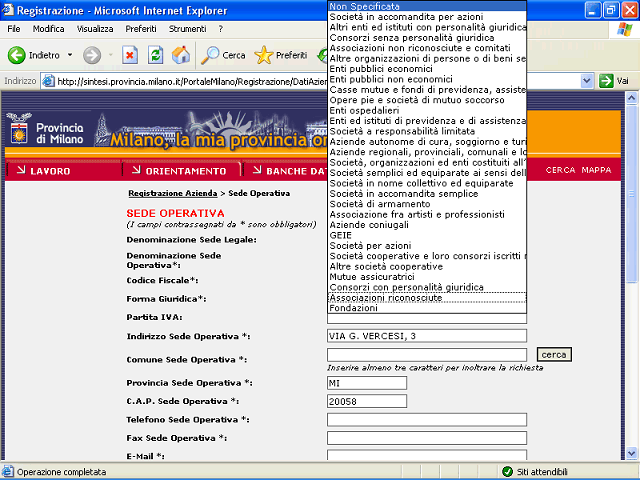Image resolution: width=640 pixels, height=480 pixels.
Task: Click the Fax Sede Operativa input field
Action: 427,438
